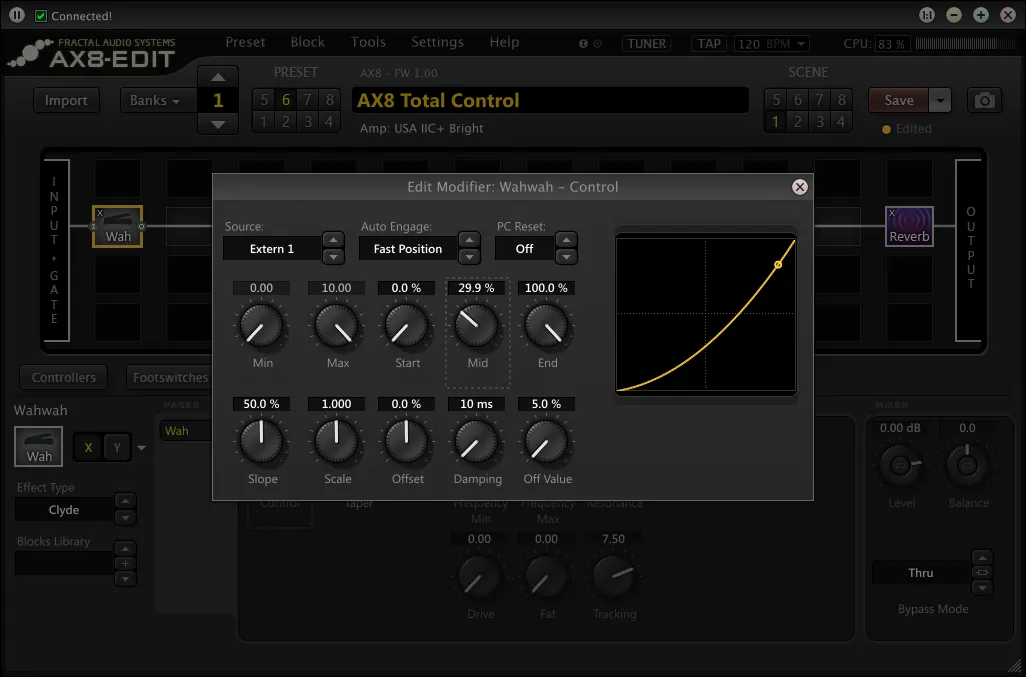
Task: Click the Wah pedal icon under Wahwah
Action: coord(39,446)
